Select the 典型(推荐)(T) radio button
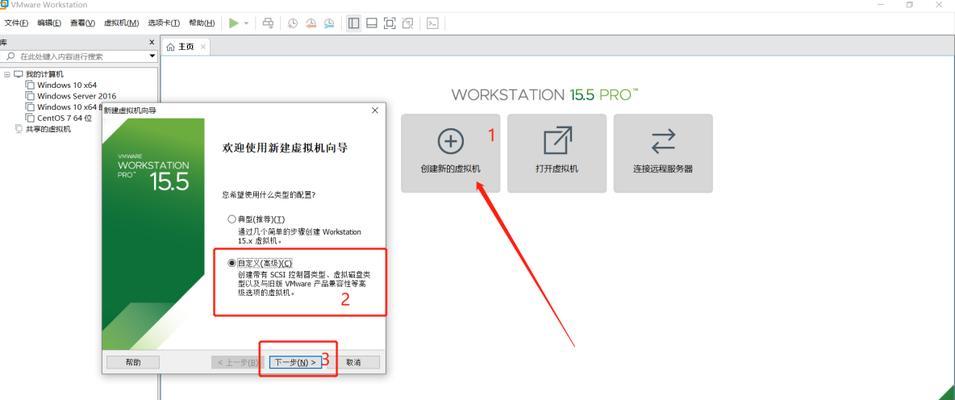The height and width of the screenshot is (400, 955). point(231,219)
